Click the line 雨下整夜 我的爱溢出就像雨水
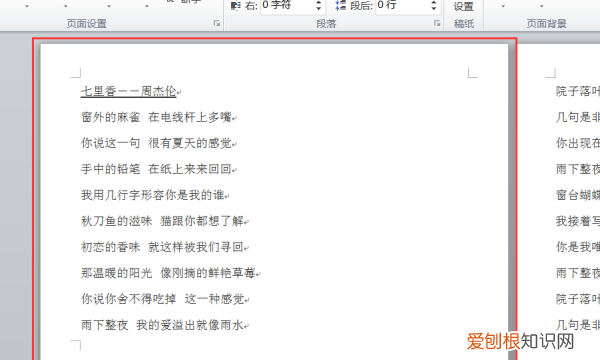 tap(163, 325)
